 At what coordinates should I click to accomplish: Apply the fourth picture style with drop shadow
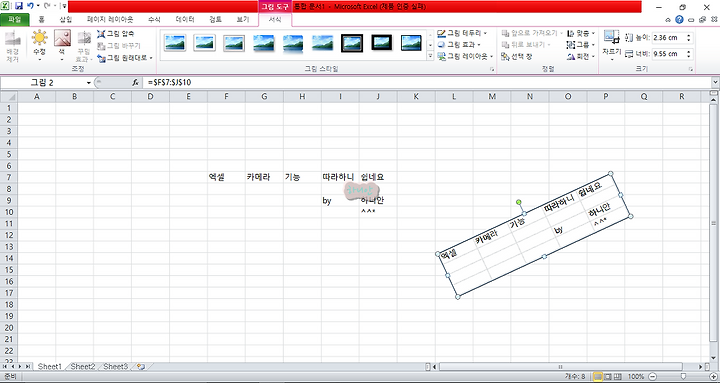(x=264, y=43)
